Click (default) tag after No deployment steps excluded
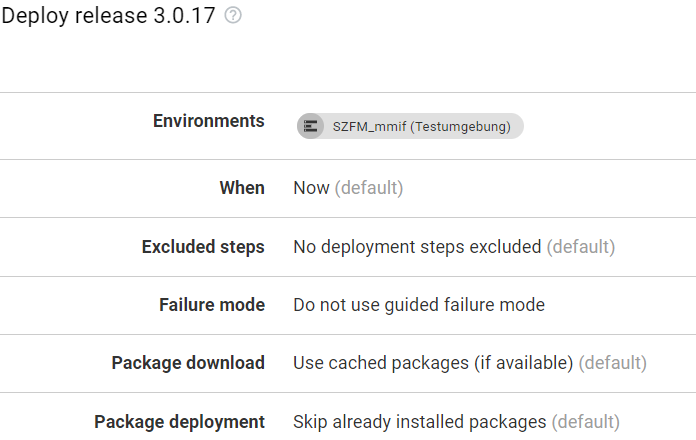696x440 pixels. coord(581,247)
